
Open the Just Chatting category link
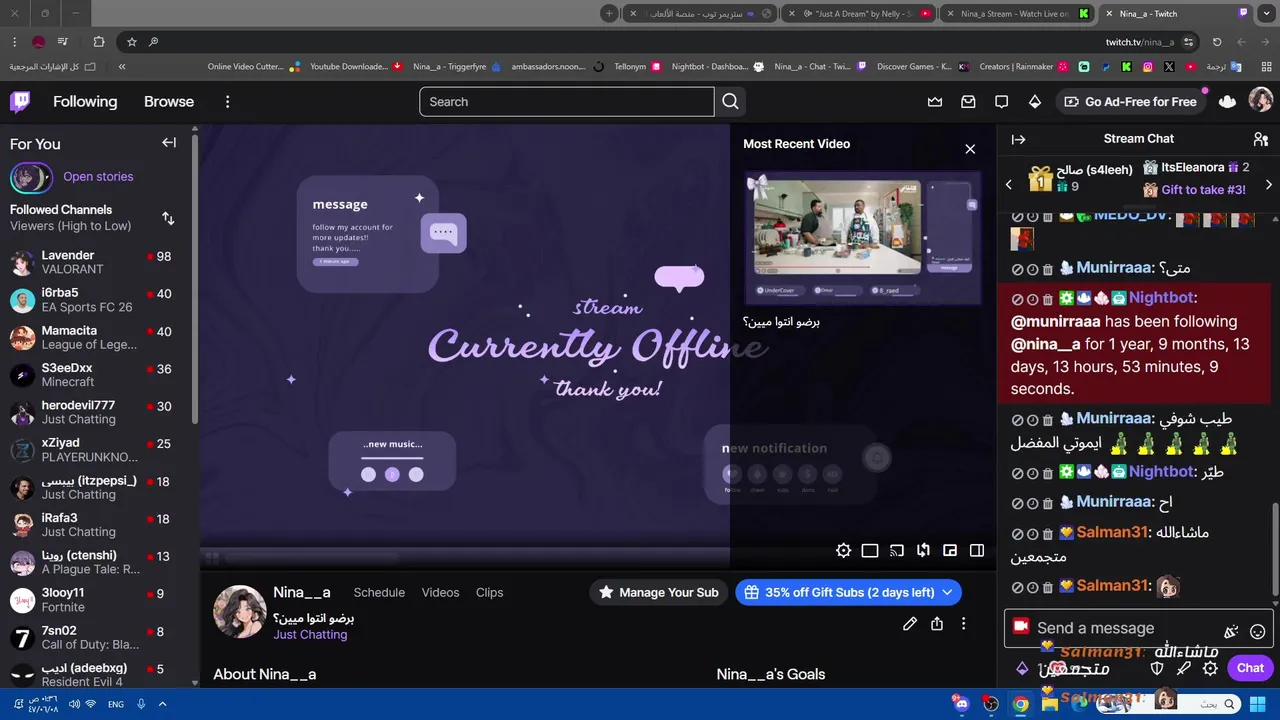(310, 635)
